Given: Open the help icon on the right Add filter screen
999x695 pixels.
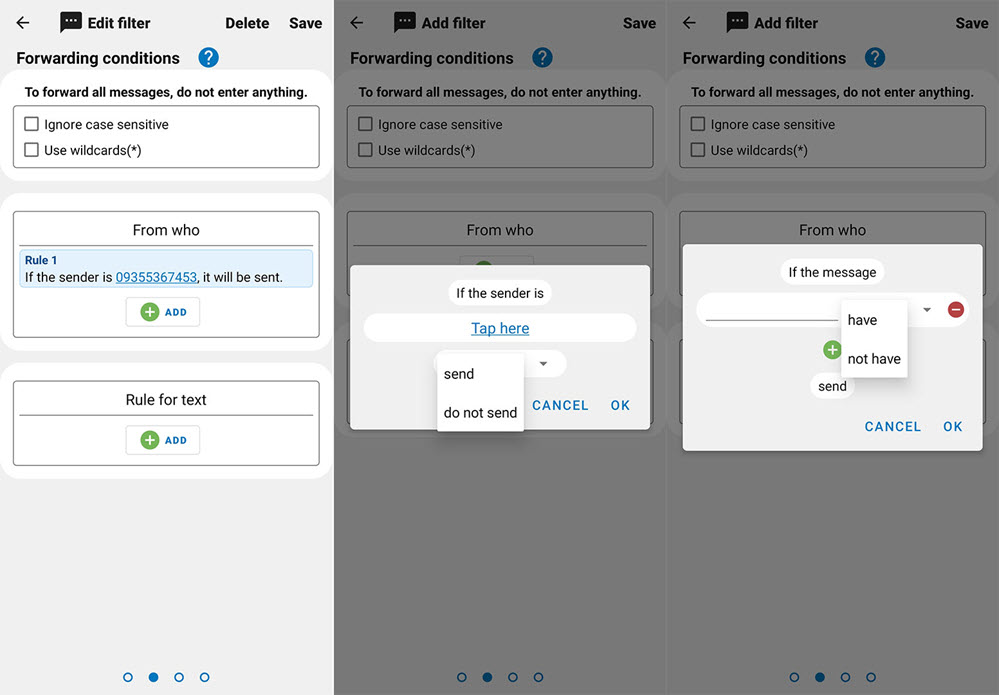Looking at the screenshot, I should (875, 58).
